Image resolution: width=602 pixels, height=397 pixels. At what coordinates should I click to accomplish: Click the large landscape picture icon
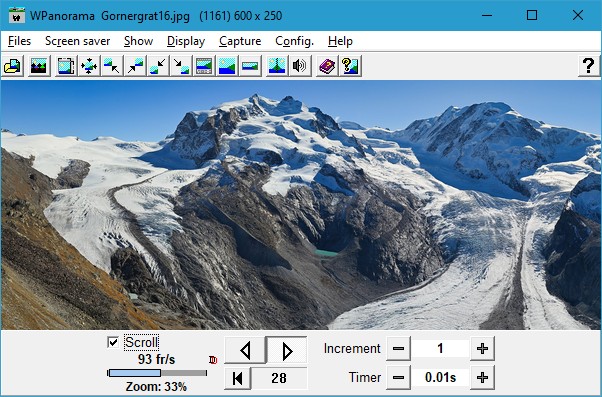227,66
